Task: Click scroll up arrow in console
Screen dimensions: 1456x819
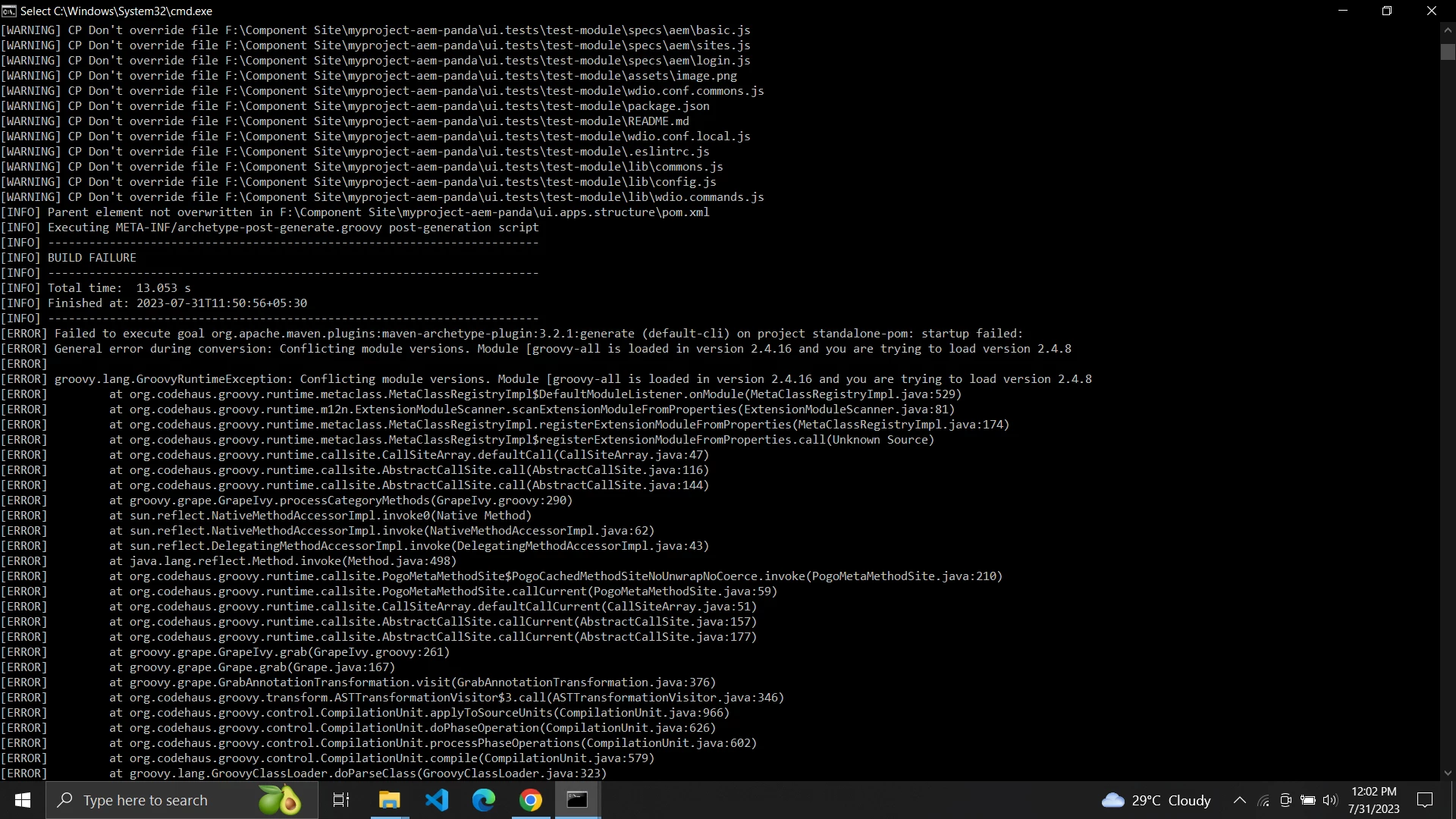Action: [x=1448, y=30]
